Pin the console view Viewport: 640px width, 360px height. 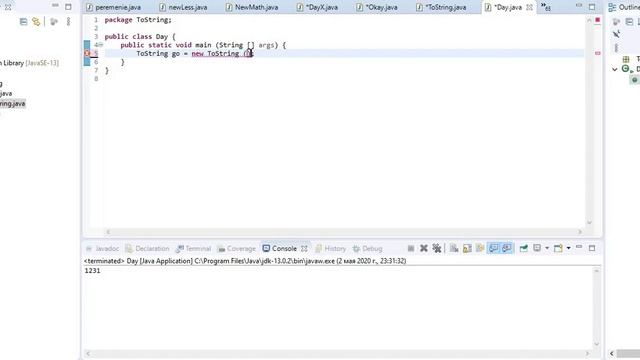click(524, 248)
